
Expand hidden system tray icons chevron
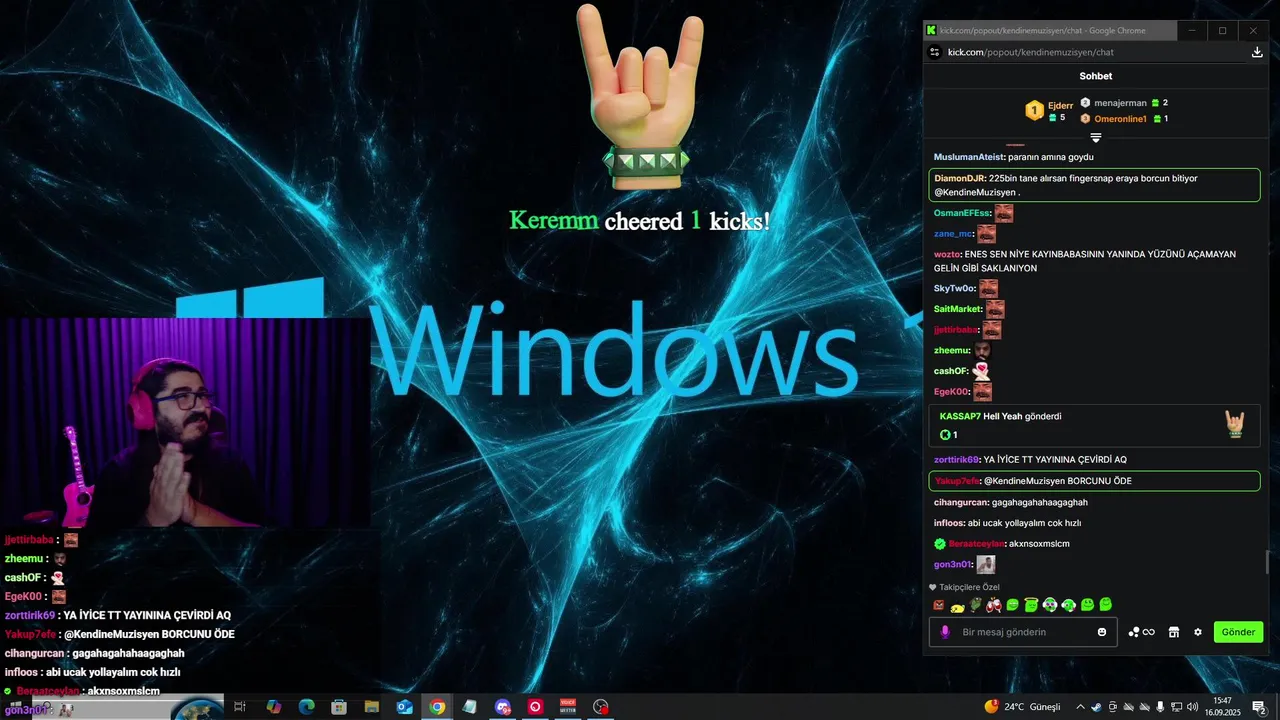tap(1080, 707)
